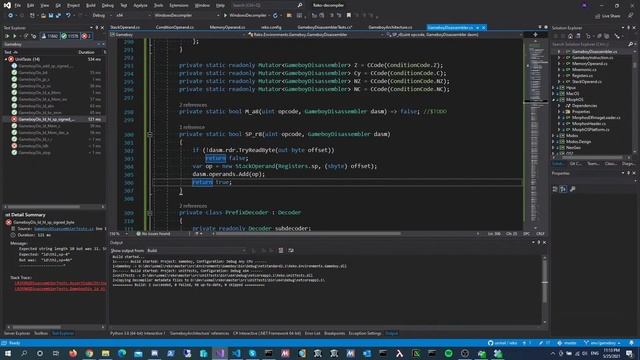Switch to Exception Settings tab
This screenshot has width=640, height=360.
pyautogui.click(x=364, y=333)
